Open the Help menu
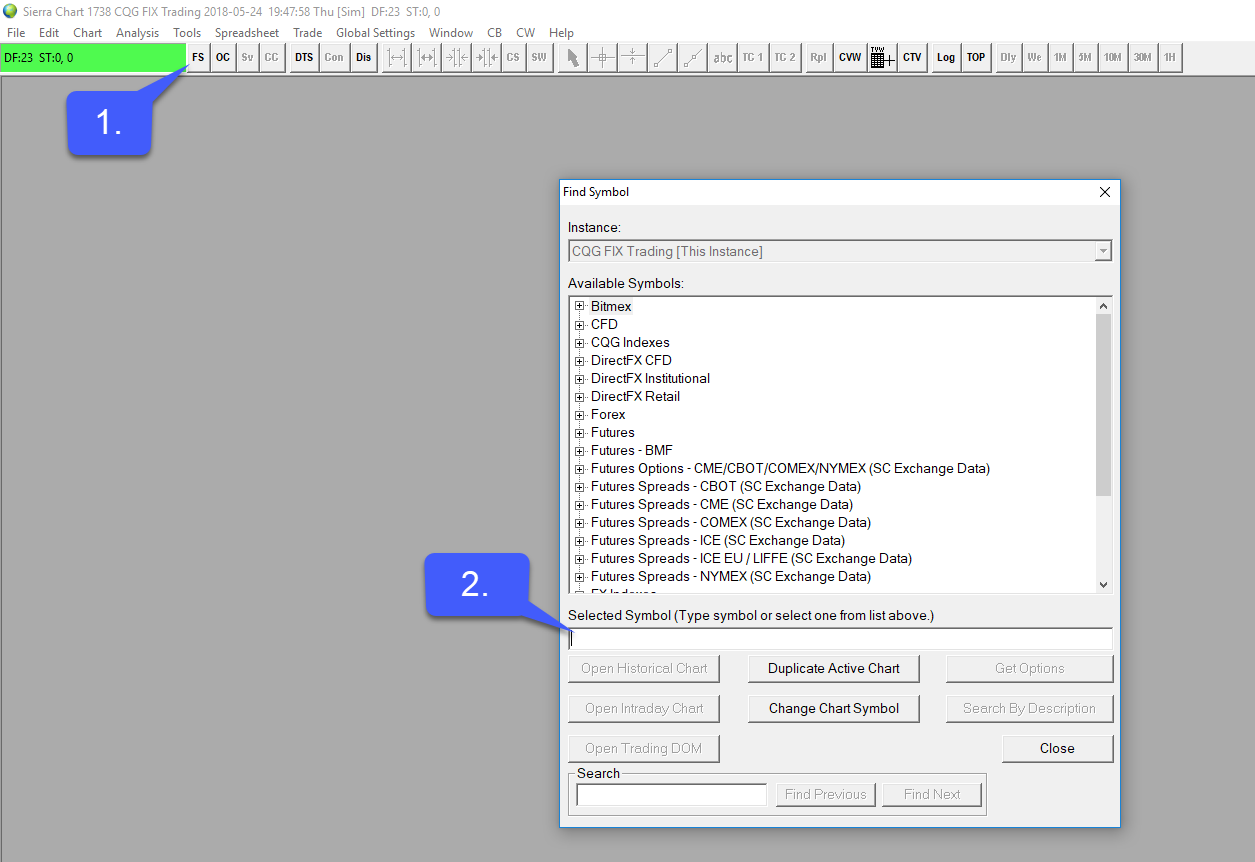 pos(561,33)
